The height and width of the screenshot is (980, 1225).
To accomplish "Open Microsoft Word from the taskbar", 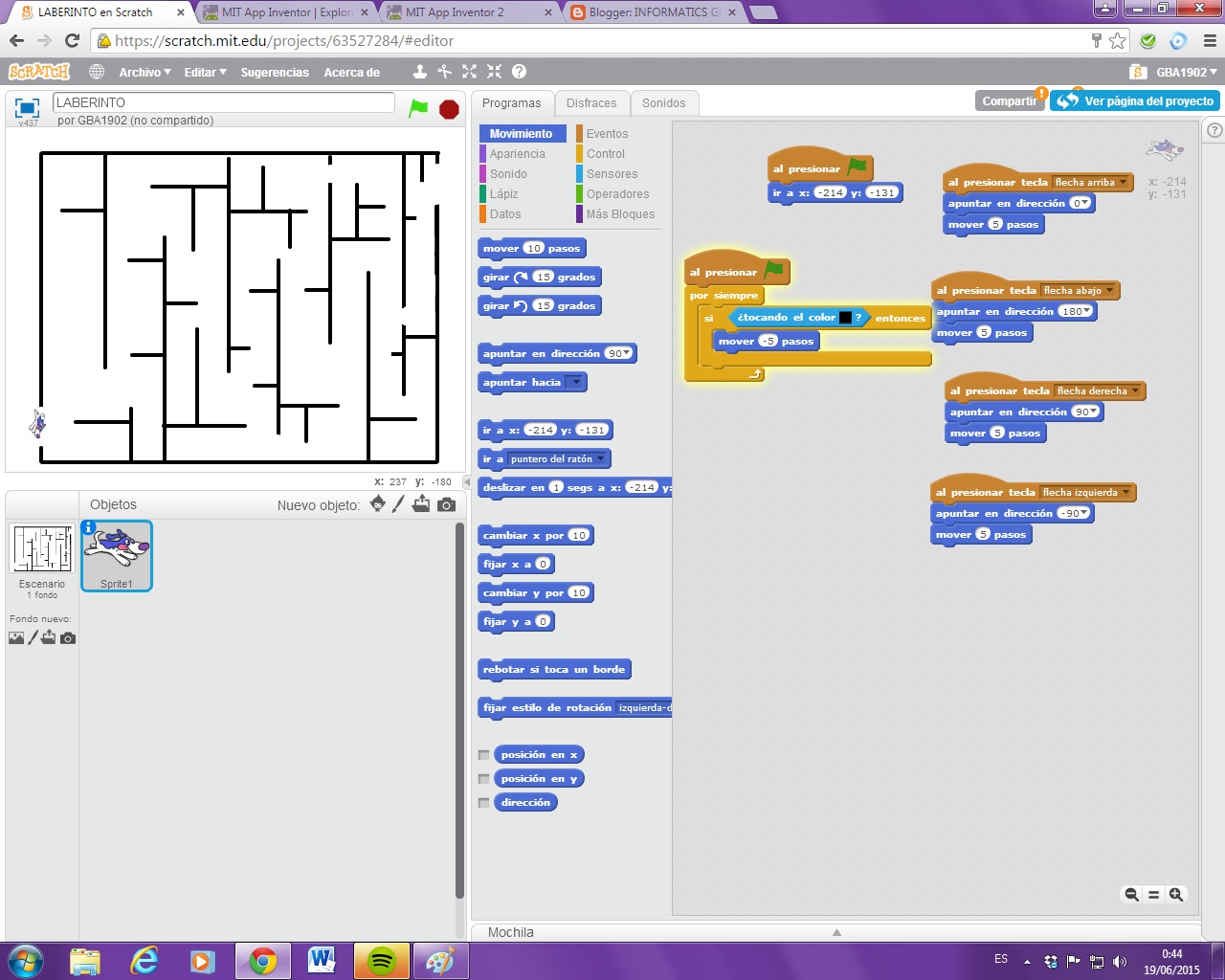I will click(323, 960).
